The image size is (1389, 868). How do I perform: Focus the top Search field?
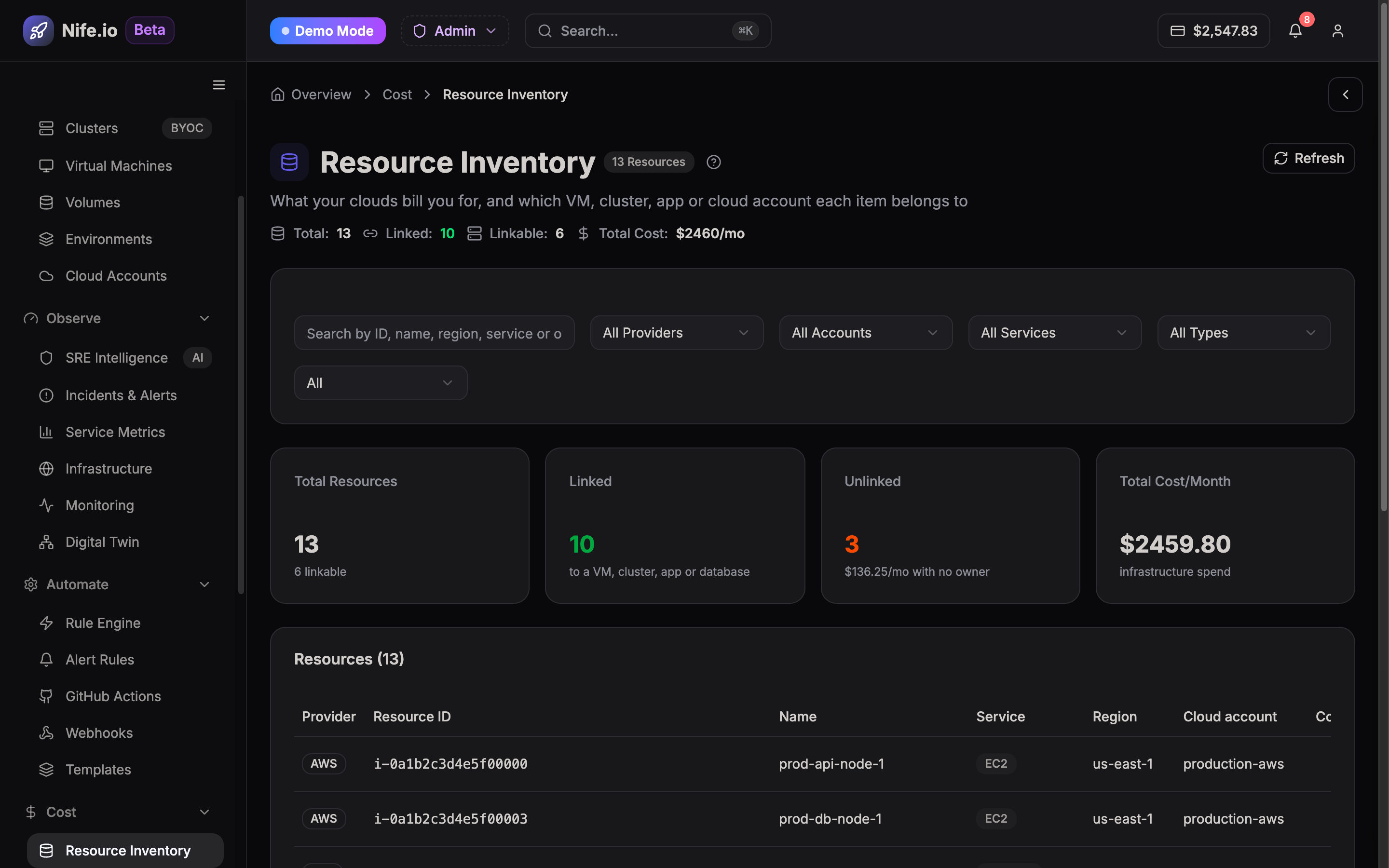point(647,30)
